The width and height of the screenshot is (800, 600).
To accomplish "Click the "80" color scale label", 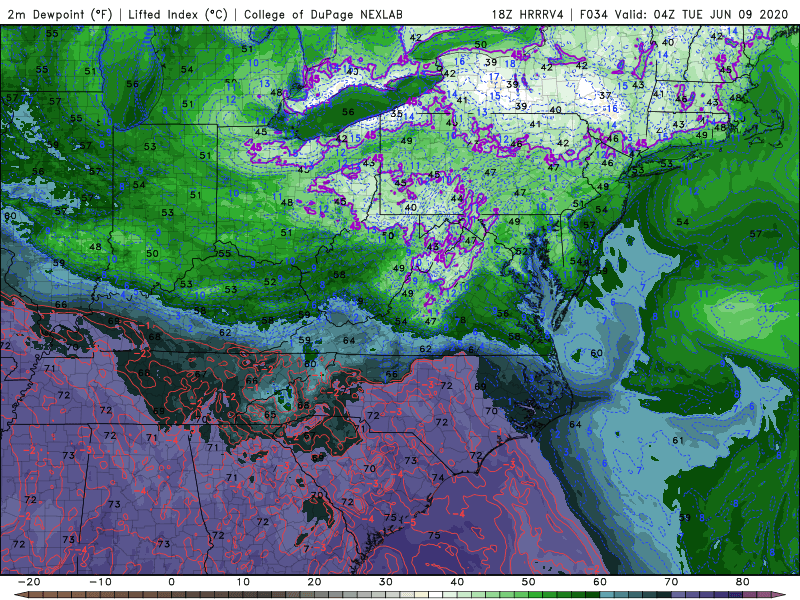I will click(743, 582).
